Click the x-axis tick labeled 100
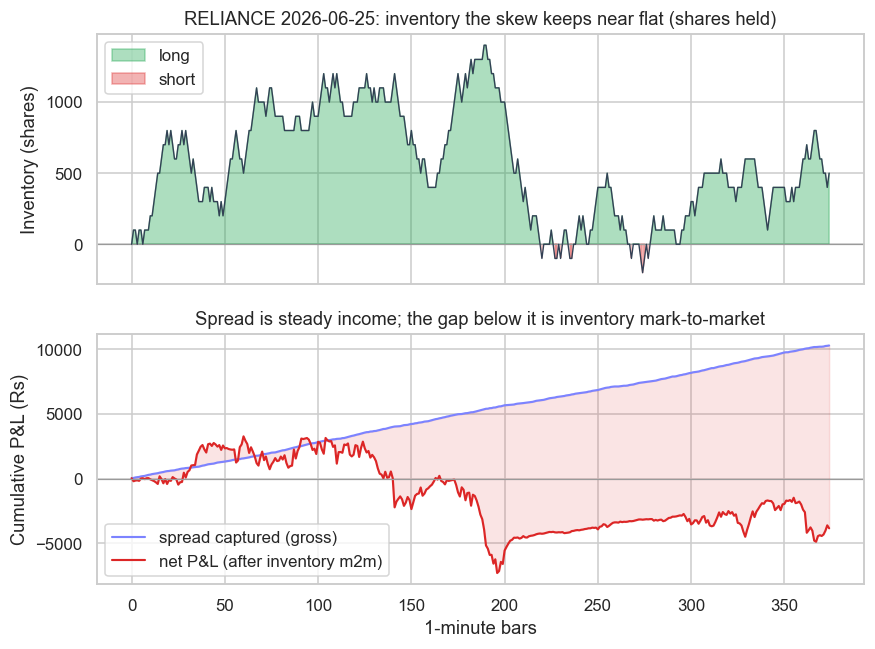Screen dimensions: 875x649 (x=318, y=605)
